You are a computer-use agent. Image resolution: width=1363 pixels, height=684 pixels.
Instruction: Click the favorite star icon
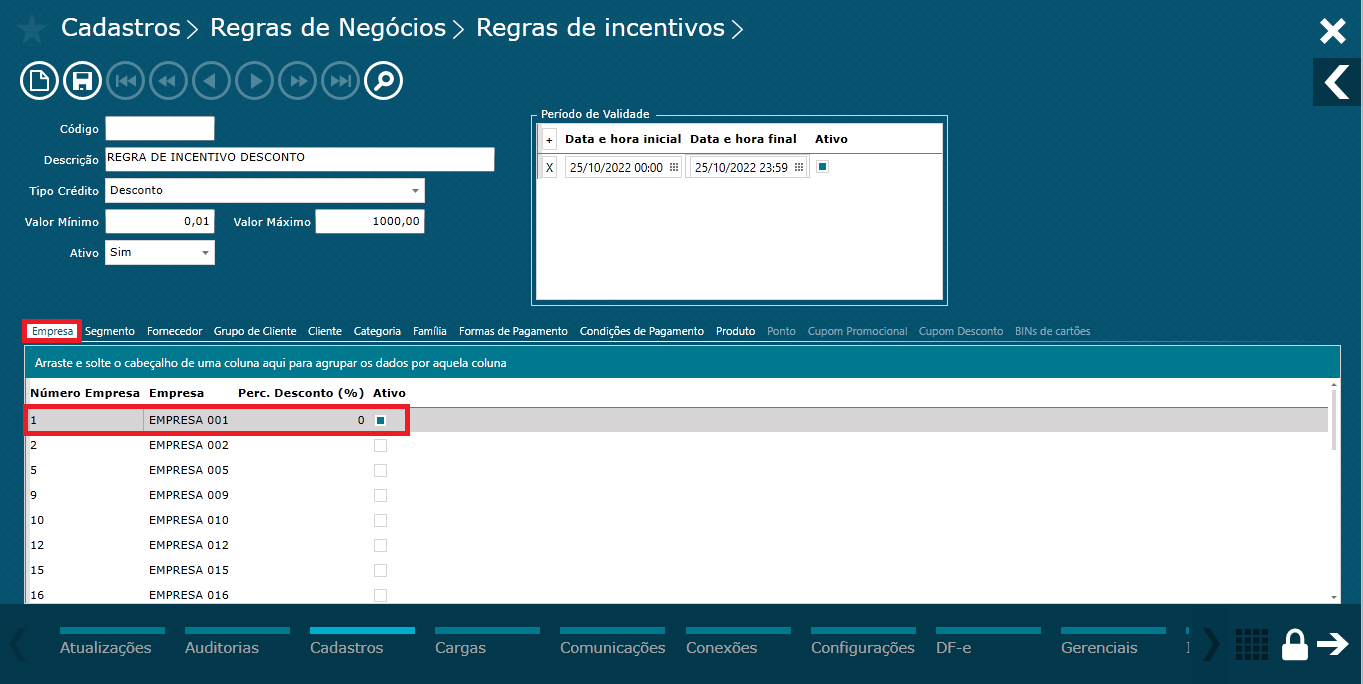(31, 29)
